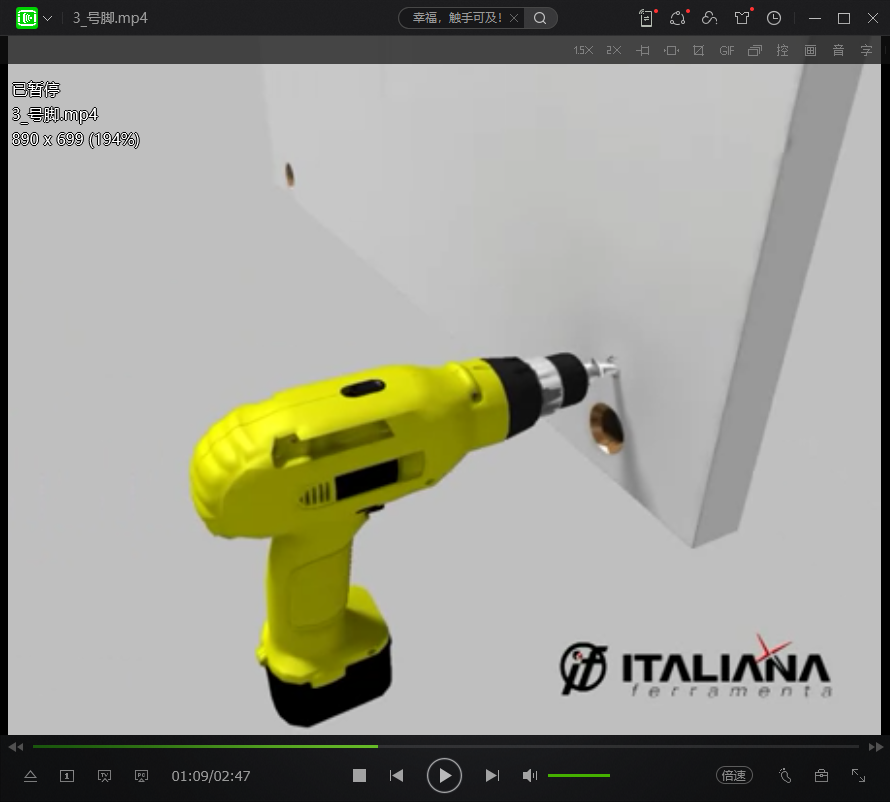The image size is (890, 802).
Task: Click the magnifier search button
Action: pos(540,18)
